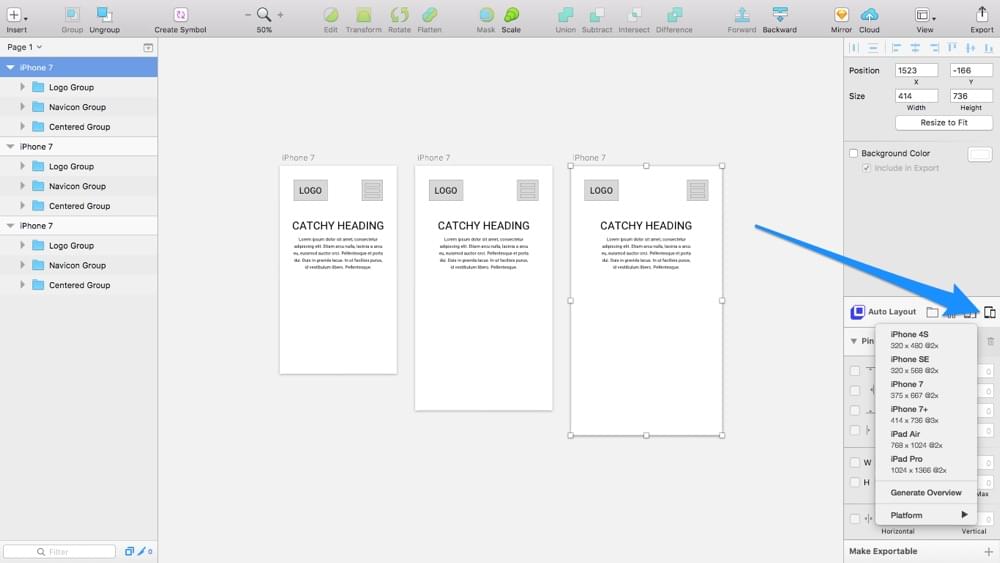Viewport: 1000px width, 563px height.
Task: Select Generate Overview menu item
Action: 926,493
